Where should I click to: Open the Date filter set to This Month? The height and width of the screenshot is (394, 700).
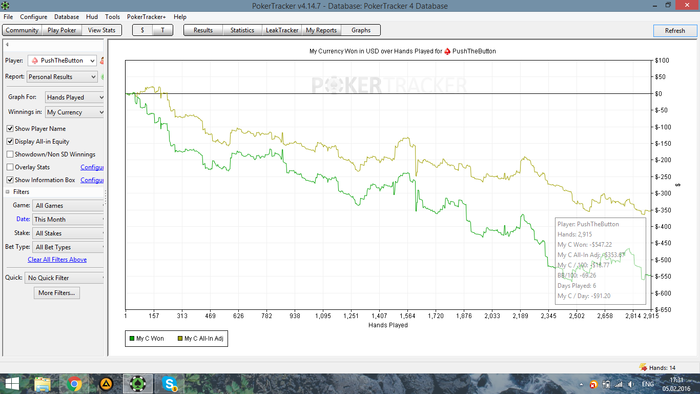click(68, 220)
